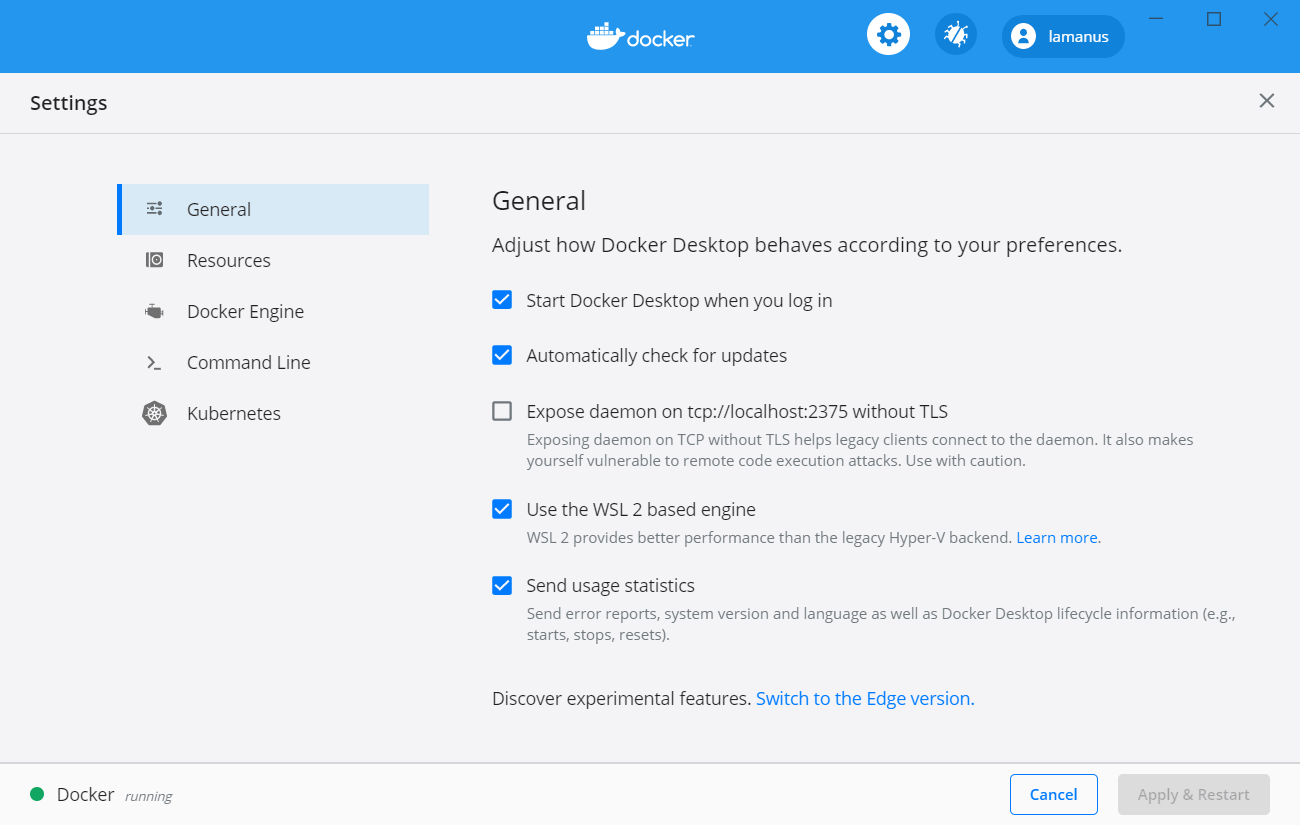Image resolution: width=1300 pixels, height=825 pixels.
Task: Toggle the Use the WSL 2 based engine checkbox
Action: pos(502,509)
